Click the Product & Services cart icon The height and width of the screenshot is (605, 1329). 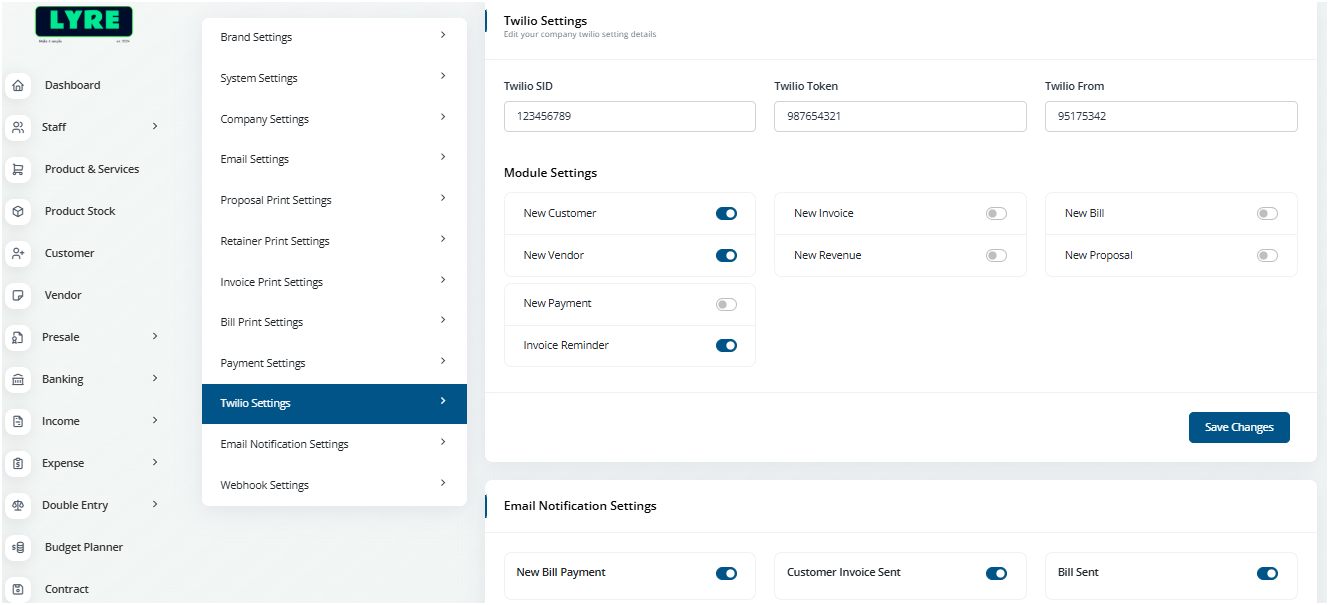pos(18,170)
